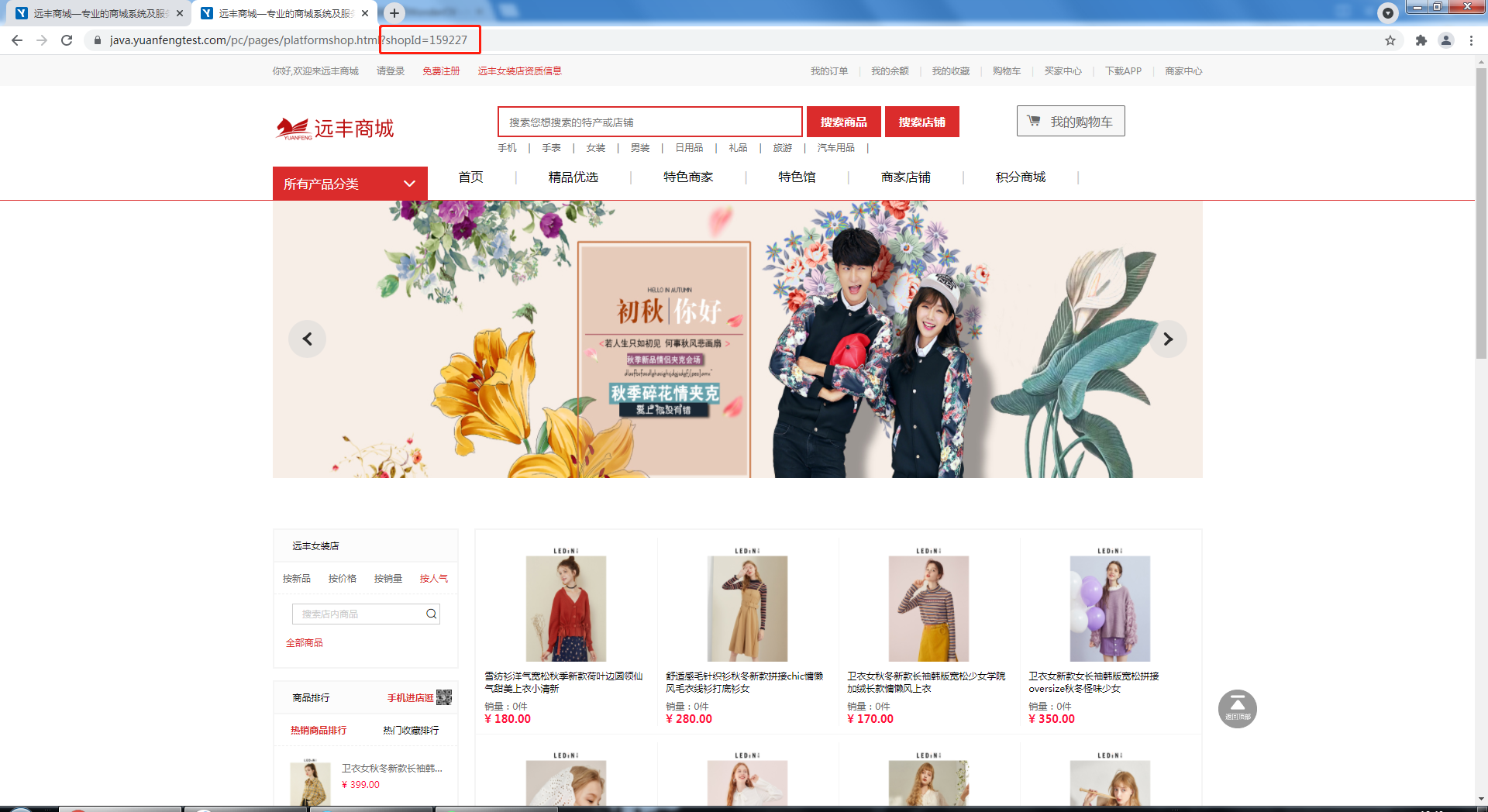Click the 远丰商城 logo
Image resolution: width=1488 pixels, height=812 pixels.
(x=335, y=128)
